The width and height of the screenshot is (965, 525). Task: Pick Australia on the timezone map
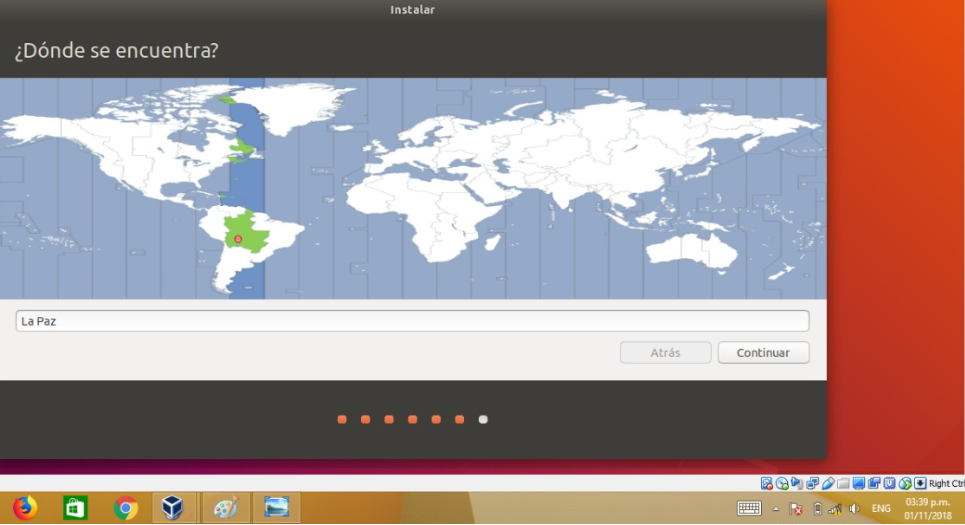point(692,250)
